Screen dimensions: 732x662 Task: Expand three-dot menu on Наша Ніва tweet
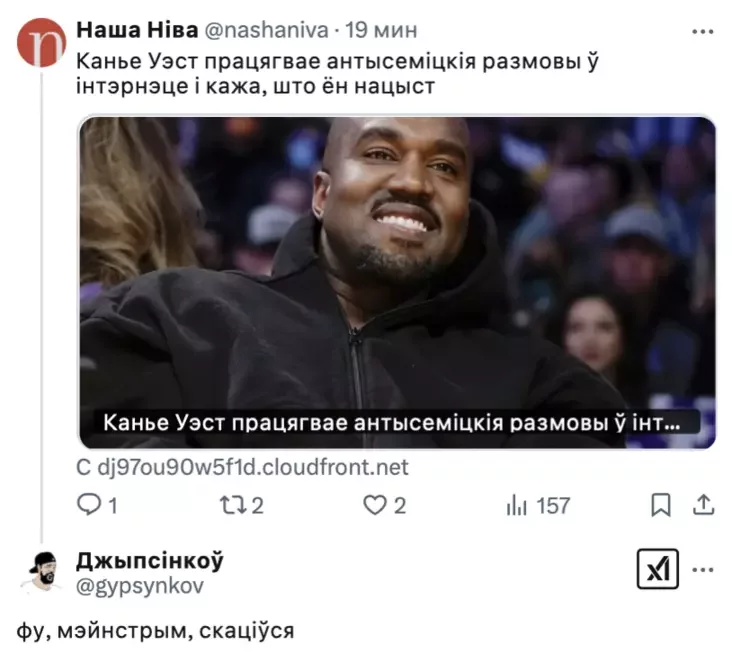coord(703,32)
